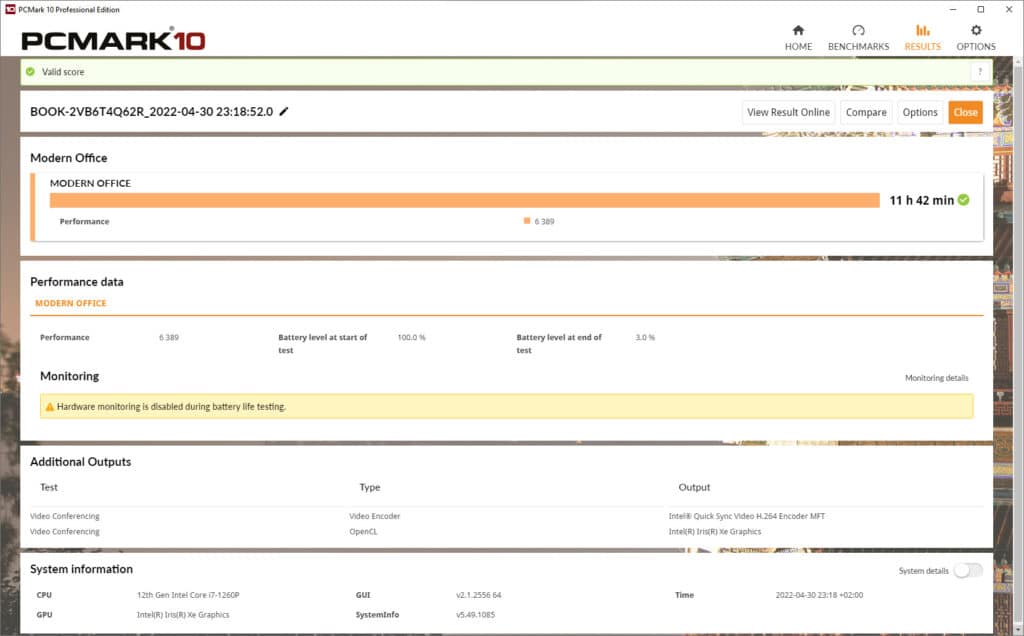This screenshot has width=1024, height=636.
Task: Click the hardware monitoring warning triangle icon
Action: [x=50, y=407]
